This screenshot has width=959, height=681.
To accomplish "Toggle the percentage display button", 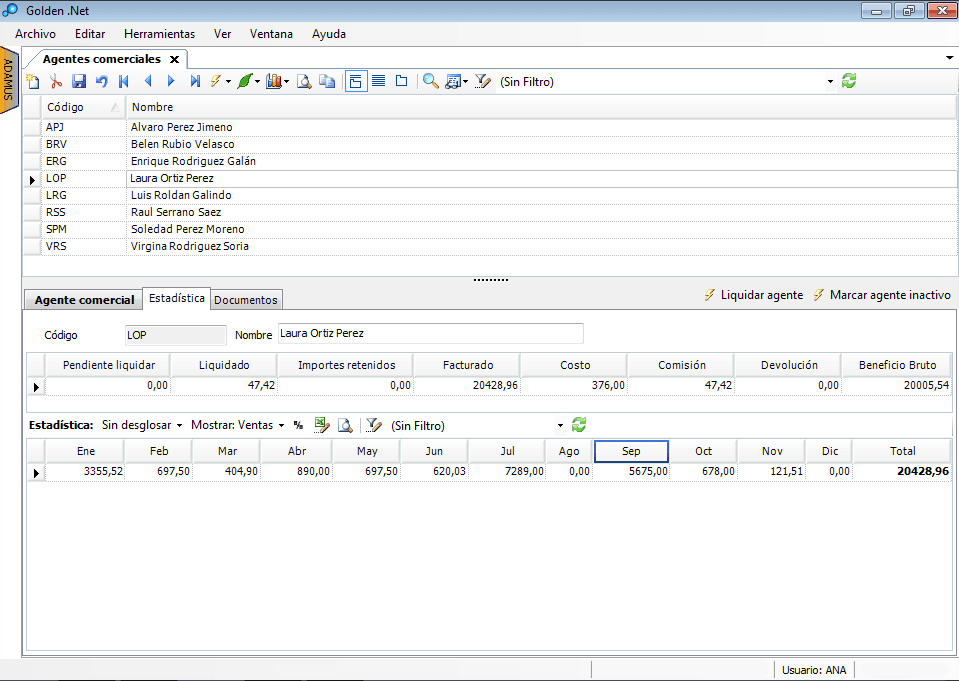I will pyautogui.click(x=298, y=425).
